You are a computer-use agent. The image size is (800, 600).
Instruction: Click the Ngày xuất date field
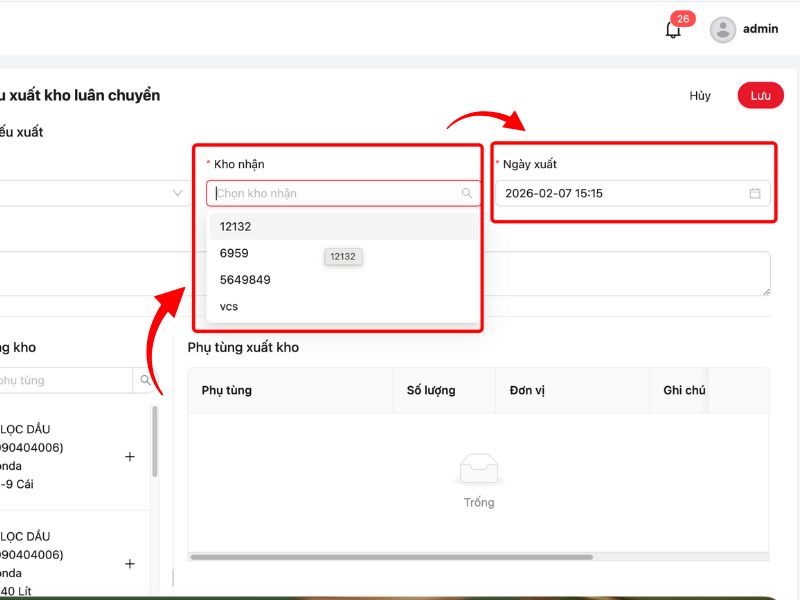620,193
